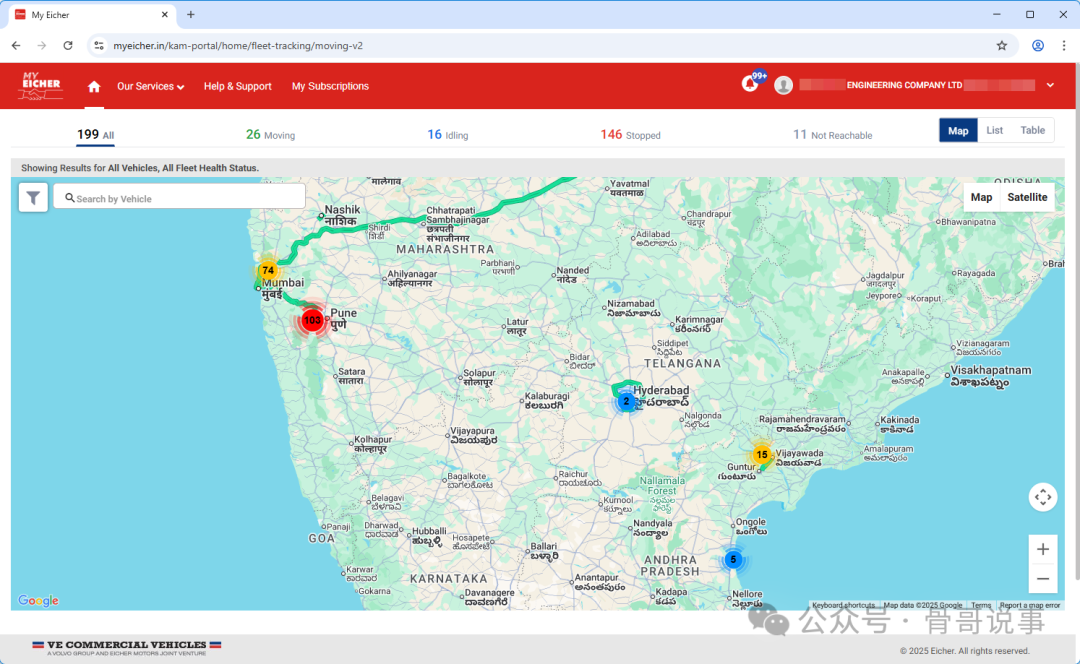
Task: Click the page vertical scrollbar
Action: click(x=1077, y=320)
